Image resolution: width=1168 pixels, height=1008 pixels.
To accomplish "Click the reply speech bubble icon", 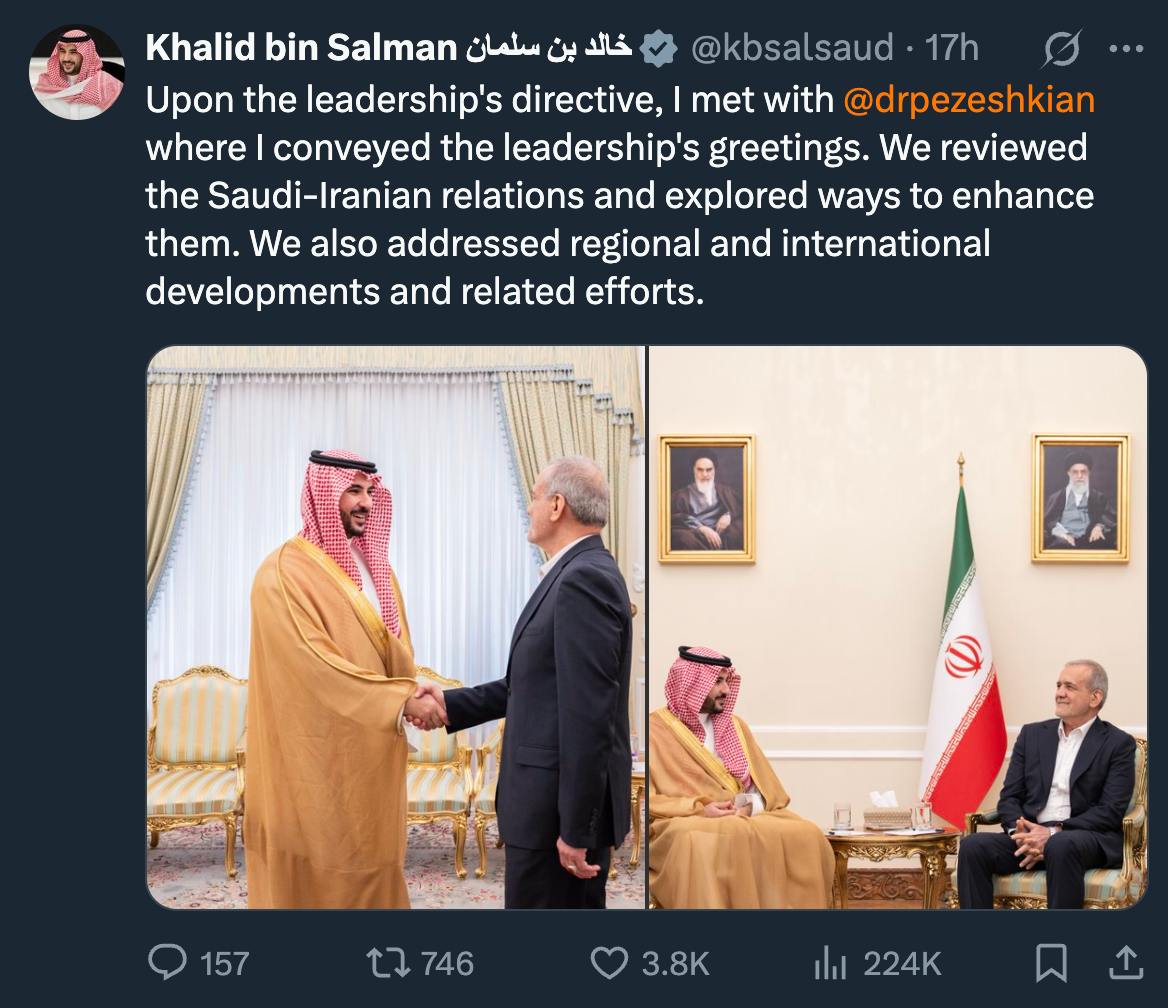I will (x=167, y=962).
